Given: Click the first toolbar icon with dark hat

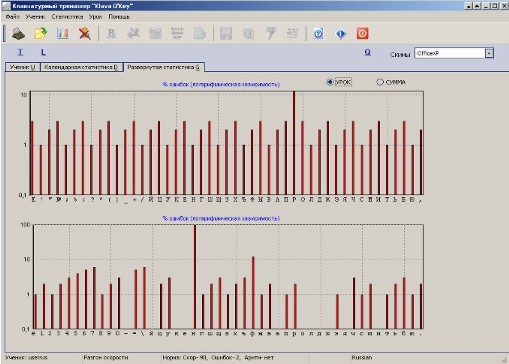Looking at the screenshot, I should (x=18, y=33).
